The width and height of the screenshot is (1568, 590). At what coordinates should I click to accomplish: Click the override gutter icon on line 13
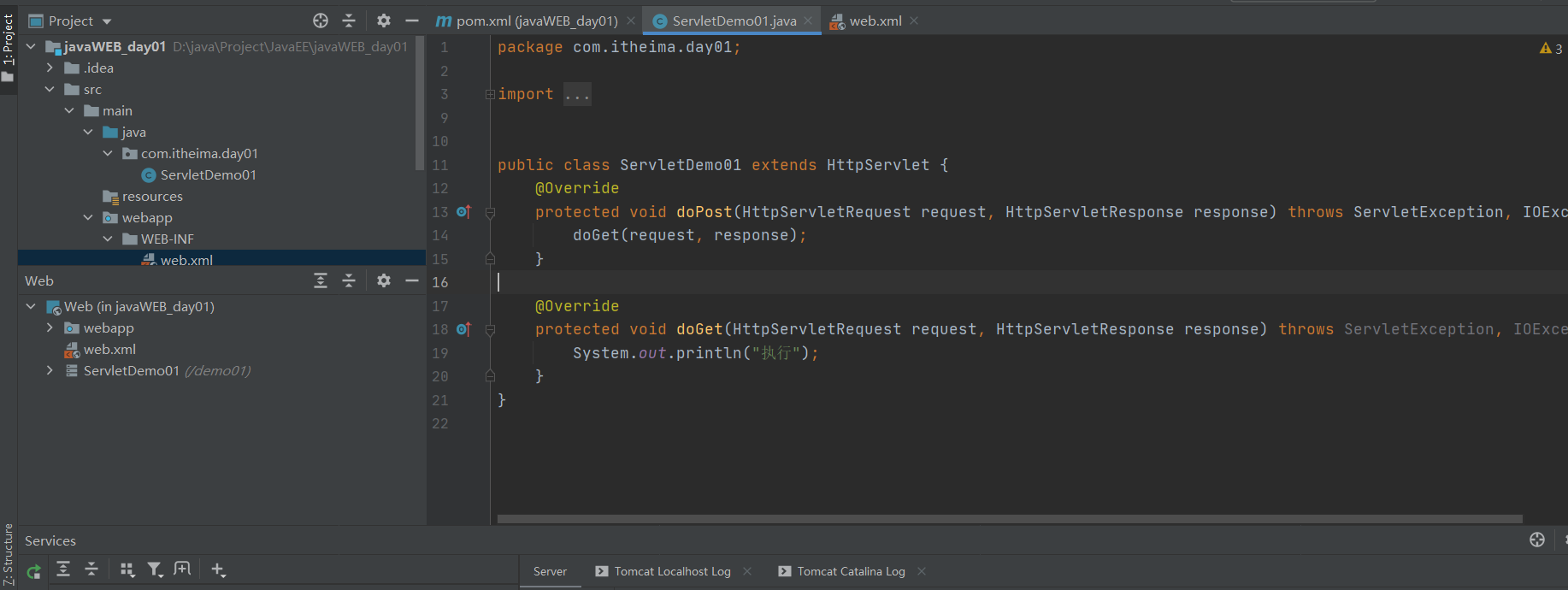[463, 211]
